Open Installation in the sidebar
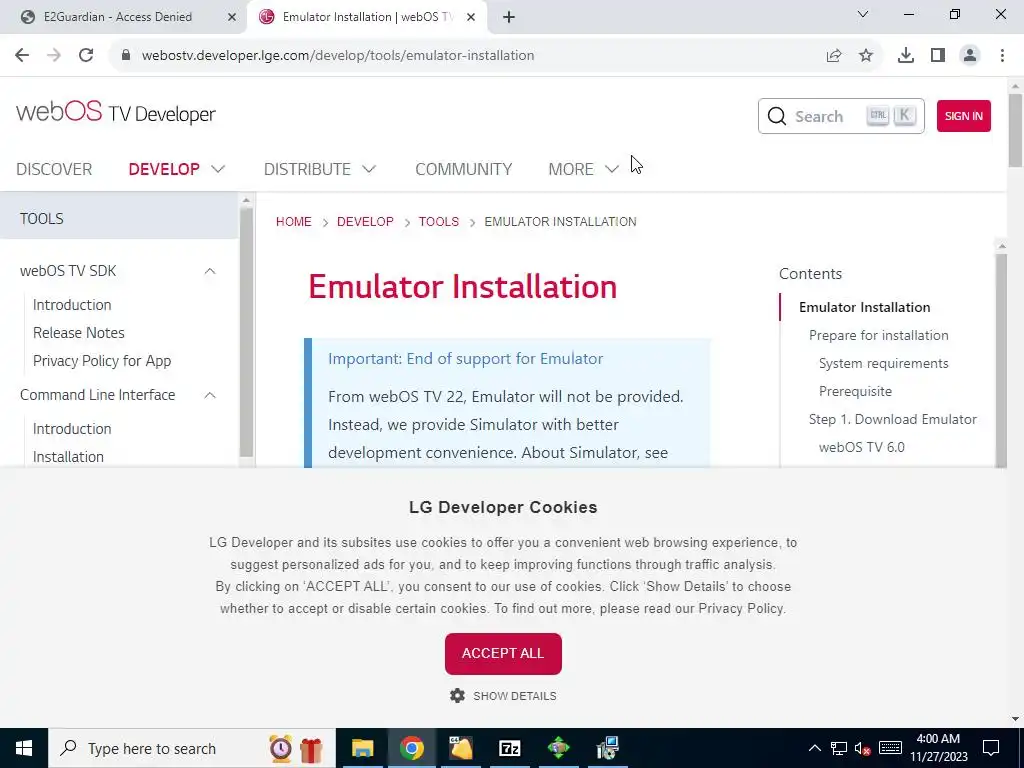The height and width of the screenshot is (768, 1024). pyautogui.click(x=68, y=457)
